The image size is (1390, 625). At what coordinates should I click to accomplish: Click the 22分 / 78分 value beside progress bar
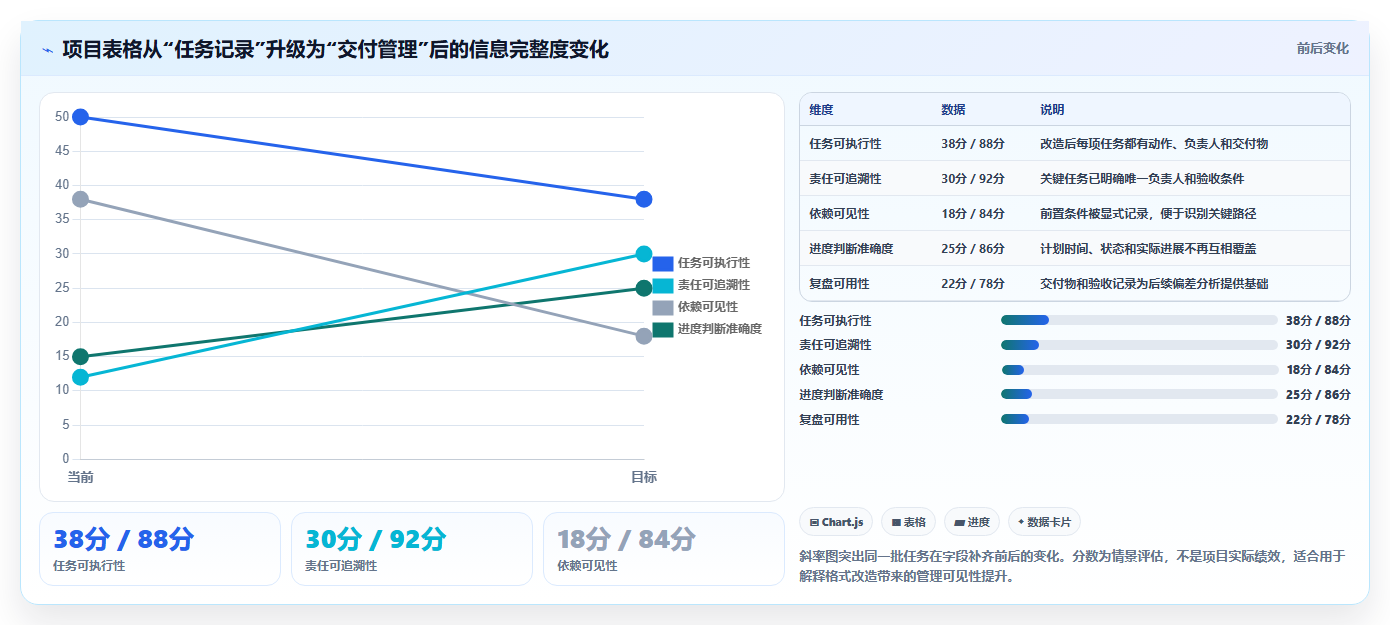tap(1318, 420)
